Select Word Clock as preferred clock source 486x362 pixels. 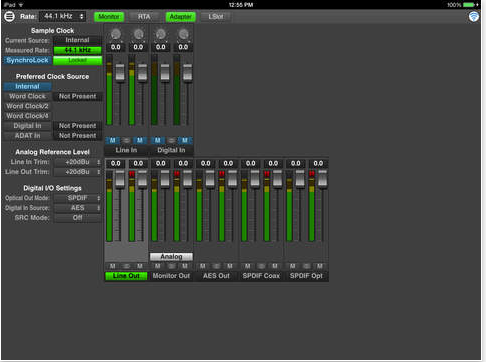27,96
